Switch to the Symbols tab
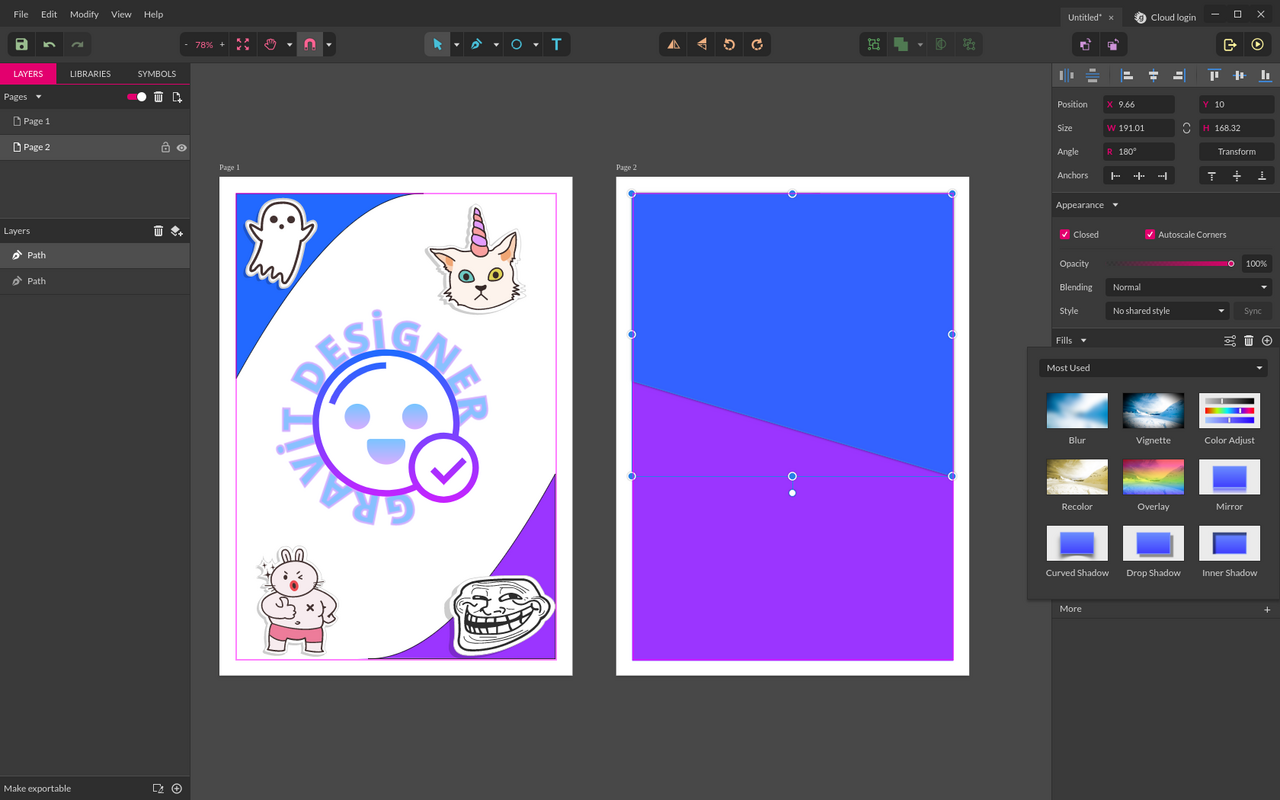This screenshot has height=800, width=1280. (157, 74)
